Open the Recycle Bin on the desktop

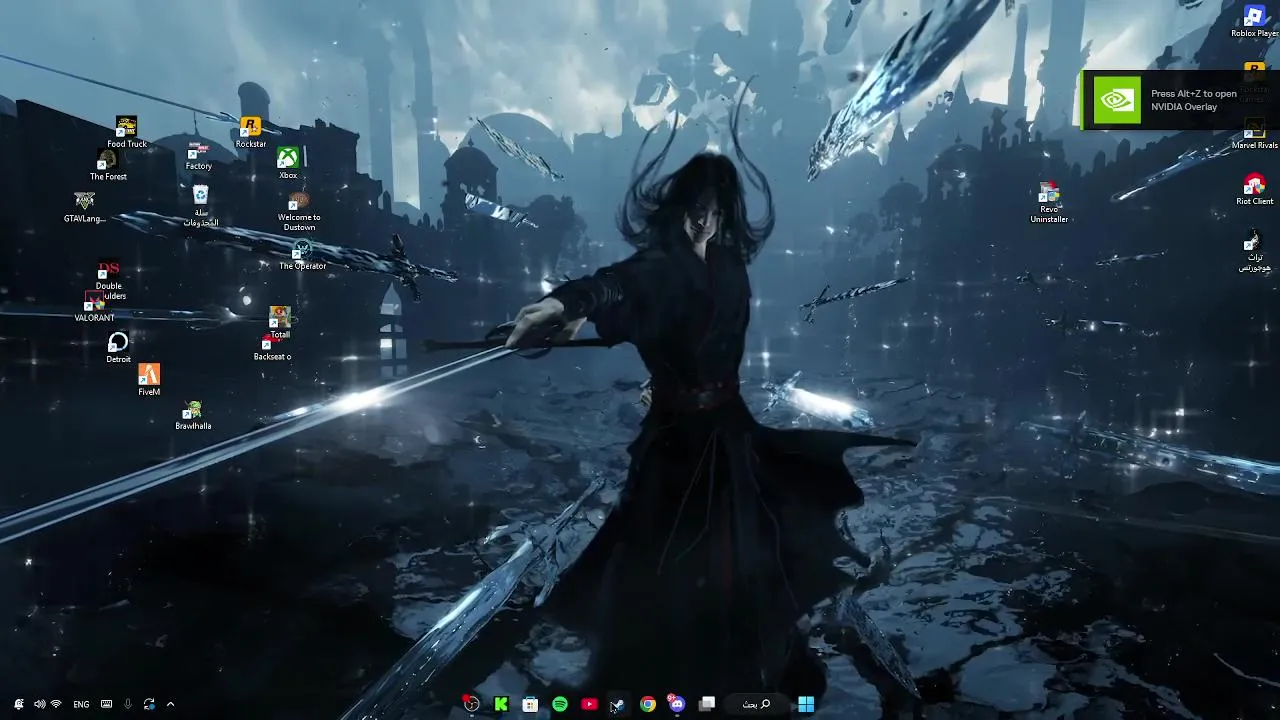point(201,206)
